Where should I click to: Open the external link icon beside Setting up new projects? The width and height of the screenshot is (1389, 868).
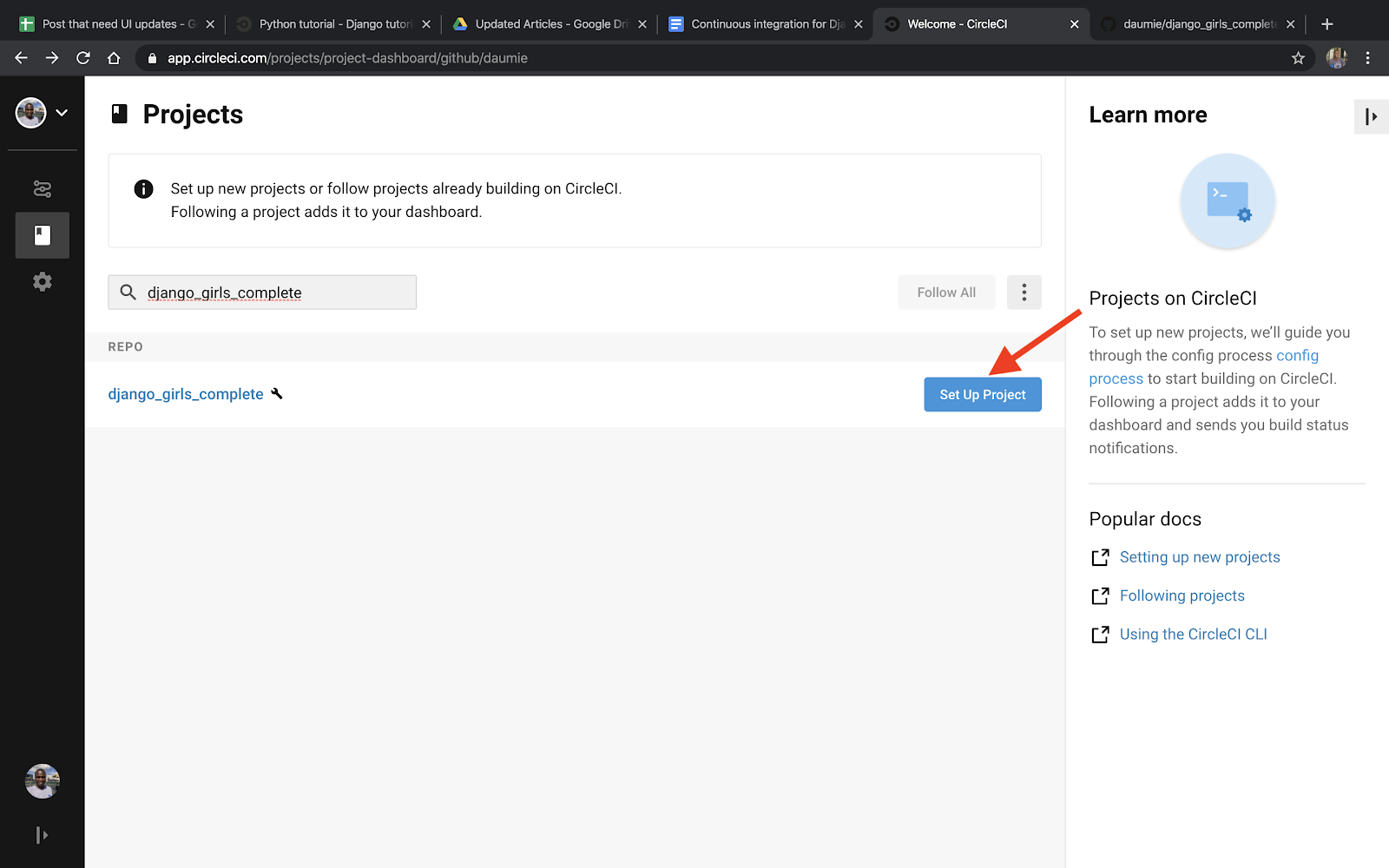pos(1100,556)
